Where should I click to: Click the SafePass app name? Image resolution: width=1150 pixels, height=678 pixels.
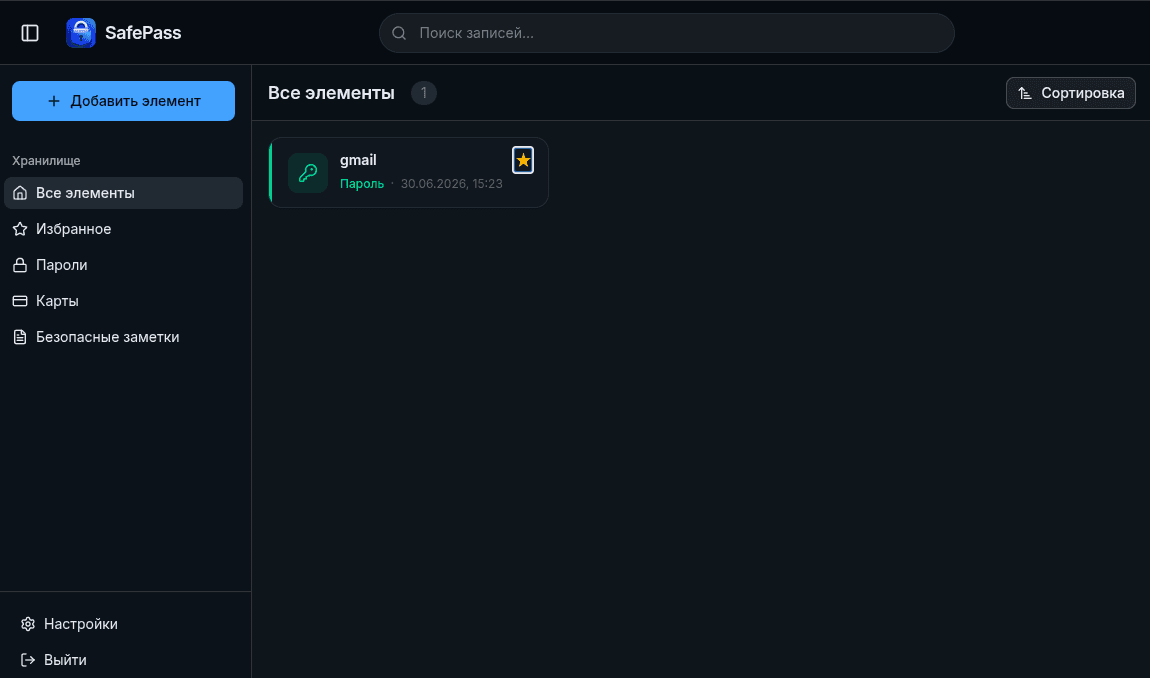click(143, 33)
